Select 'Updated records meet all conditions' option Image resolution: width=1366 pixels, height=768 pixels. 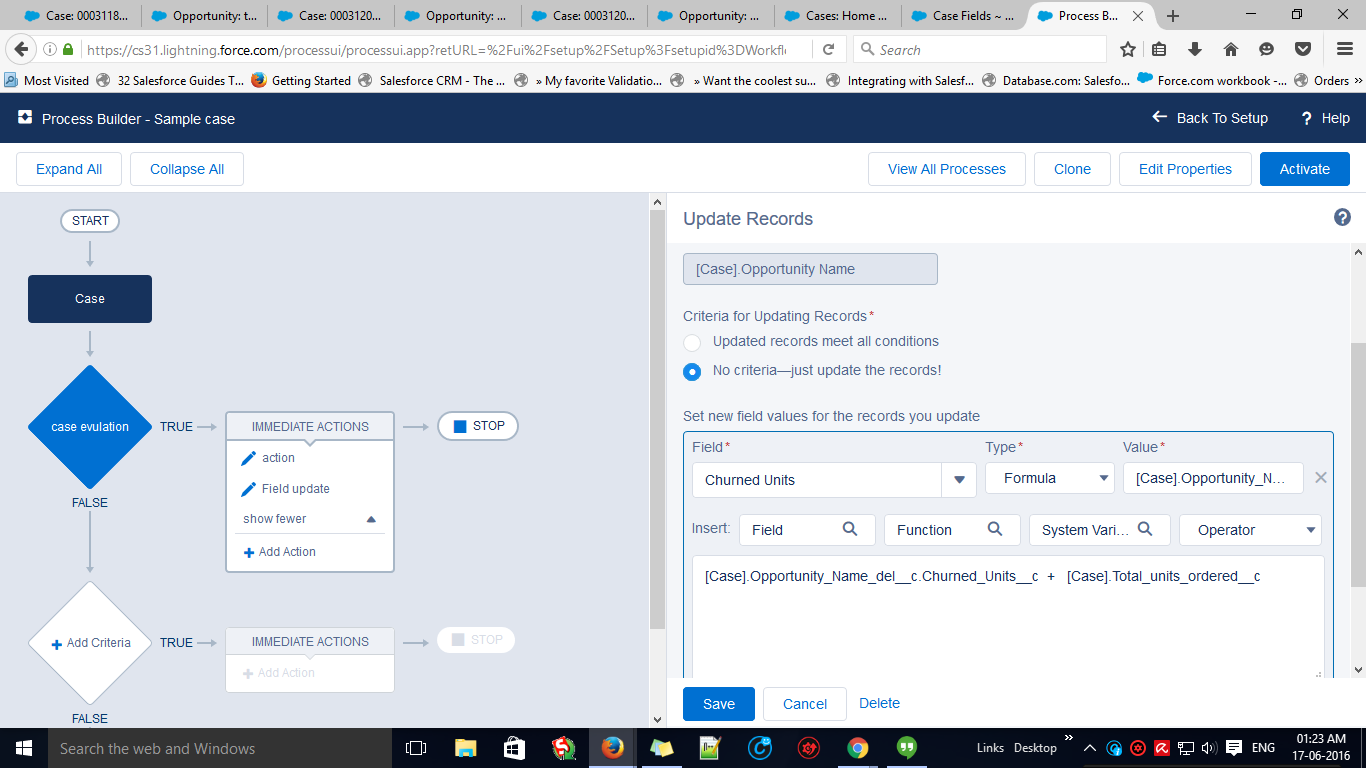[692, 342]
